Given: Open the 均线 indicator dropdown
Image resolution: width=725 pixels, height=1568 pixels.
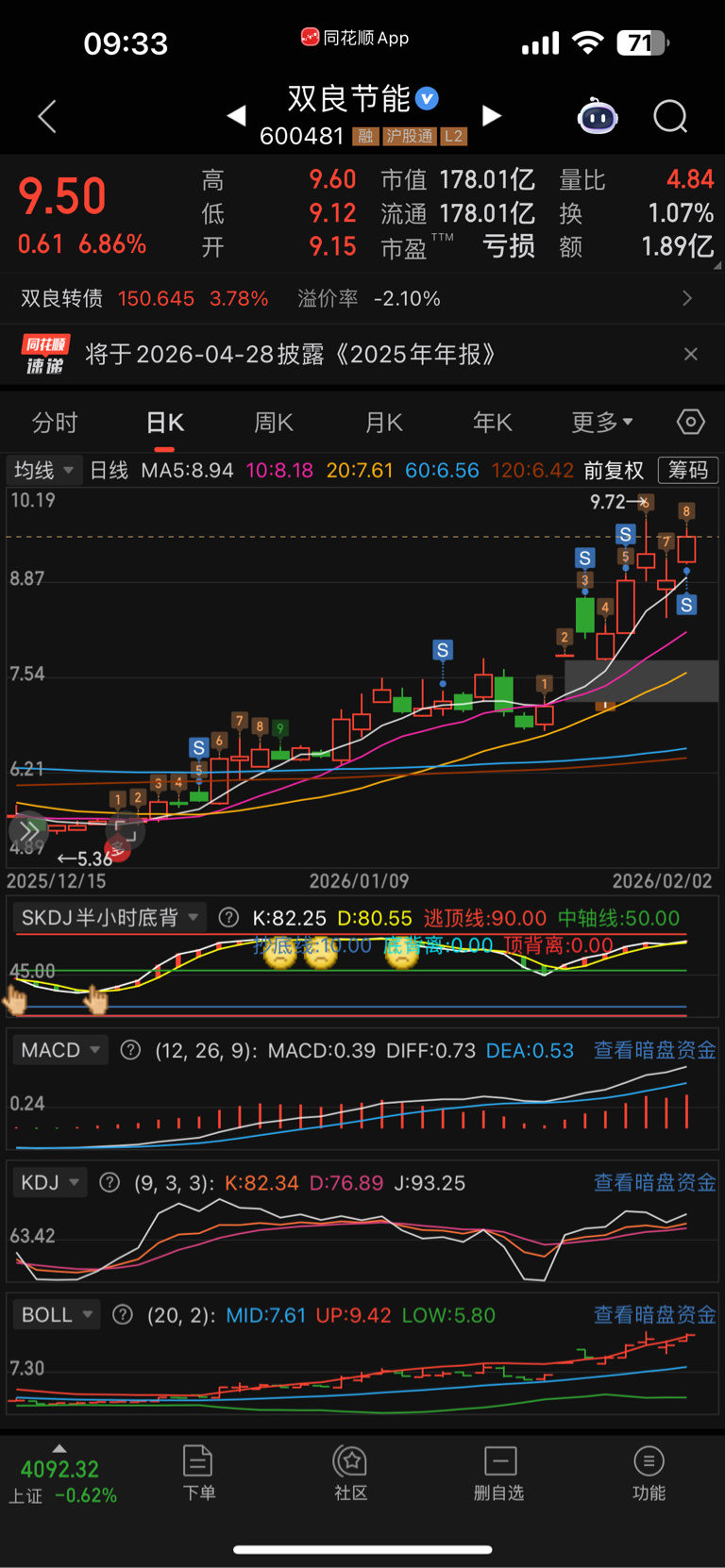Looking at the screenshot, I should (43, 470).
